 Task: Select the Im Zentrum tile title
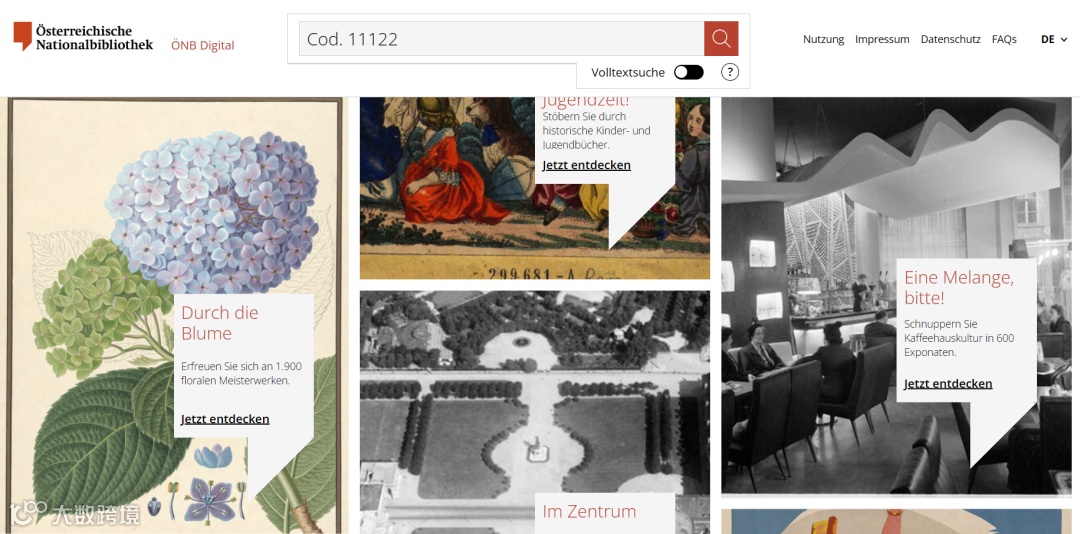click(x=589, y=511)
